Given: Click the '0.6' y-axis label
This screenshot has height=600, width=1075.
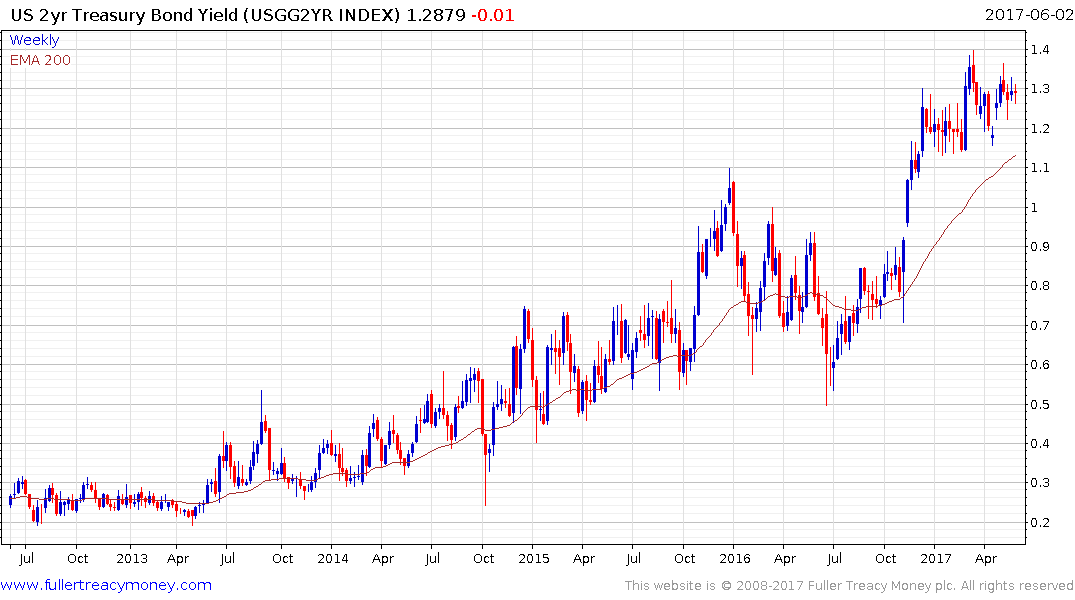Looking at the screenshot, I should click(x=1040, y=365).
